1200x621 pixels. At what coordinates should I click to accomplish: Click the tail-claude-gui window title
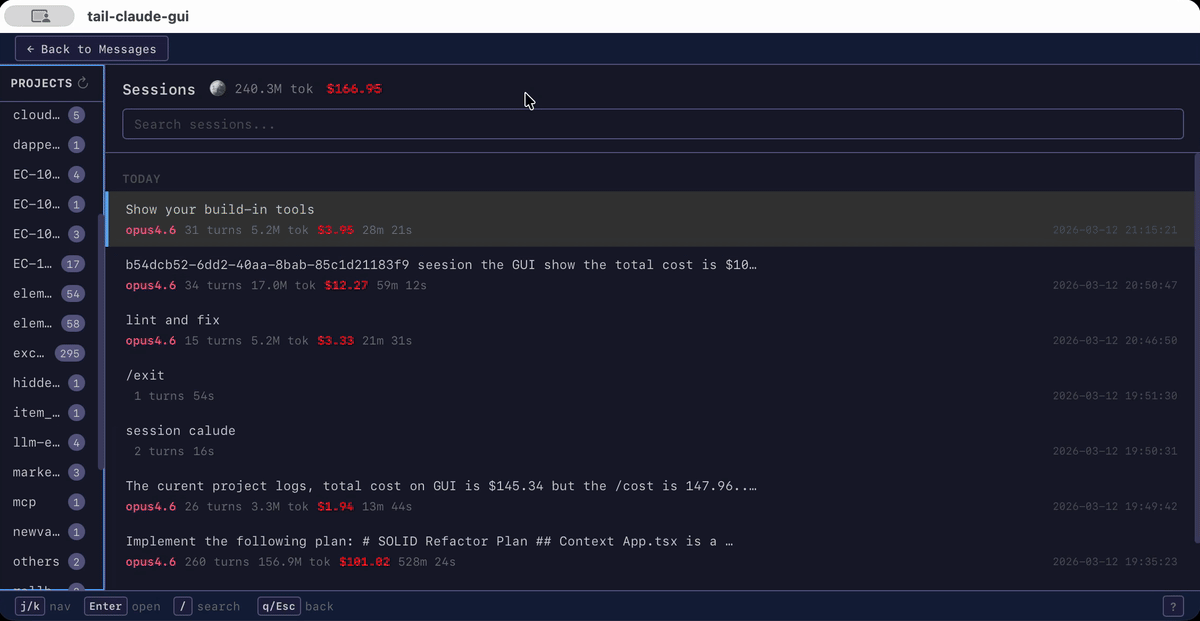pos(138,16)
